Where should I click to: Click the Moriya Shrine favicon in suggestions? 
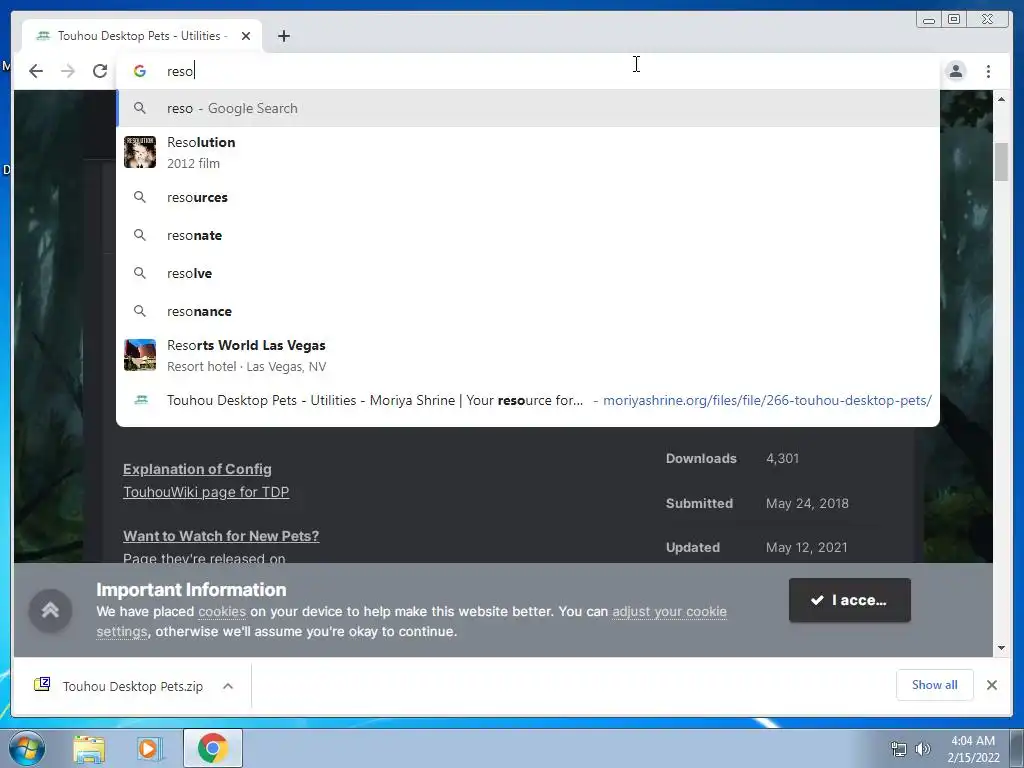[x=140, y=400]
